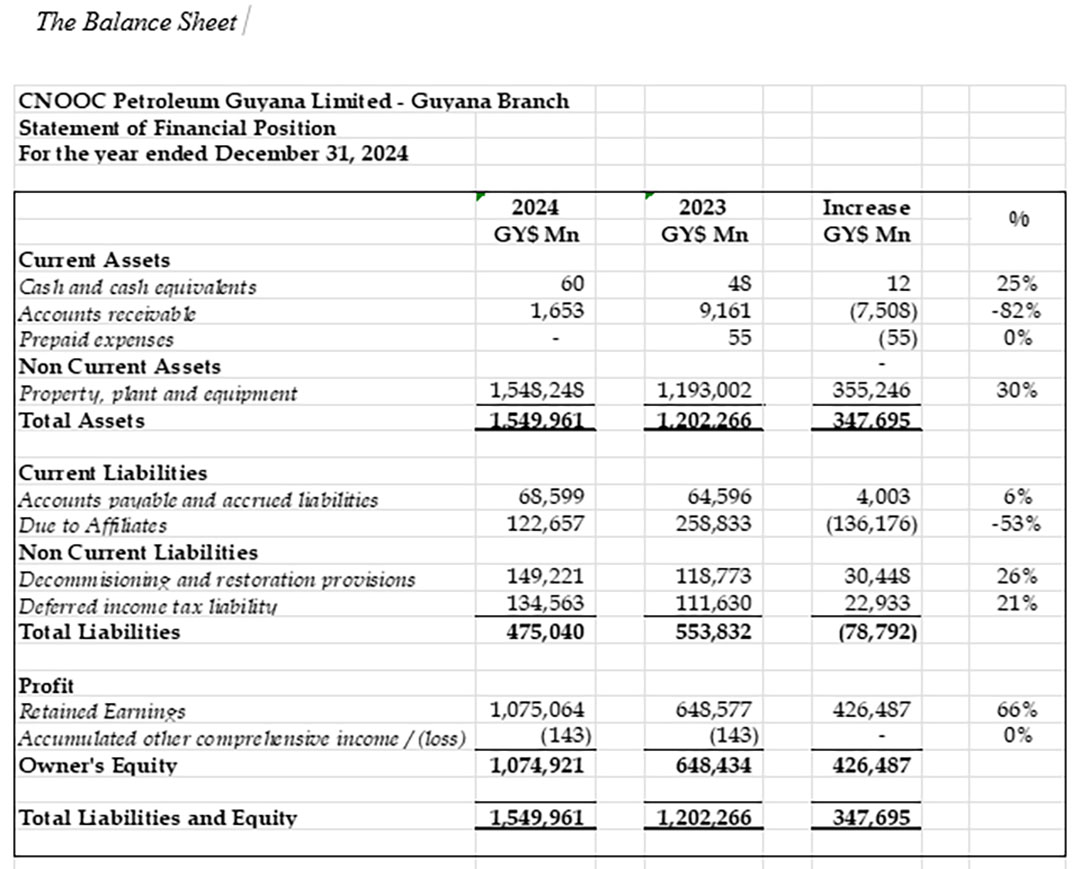
Task: Select accounts payable 2023 value 64,596
Action: coord(719,496)
